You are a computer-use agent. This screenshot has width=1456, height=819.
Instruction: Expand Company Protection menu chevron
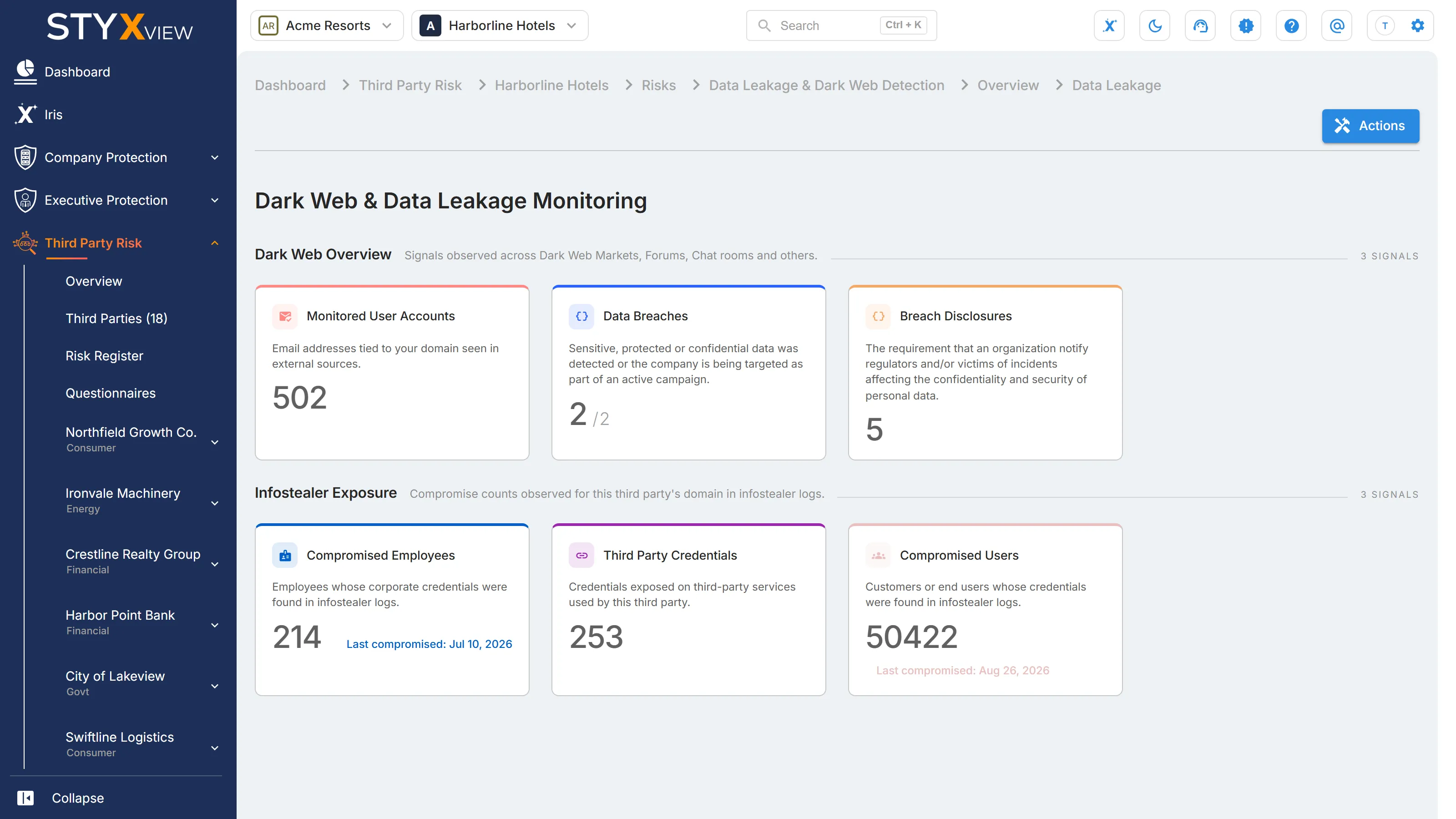215,158
